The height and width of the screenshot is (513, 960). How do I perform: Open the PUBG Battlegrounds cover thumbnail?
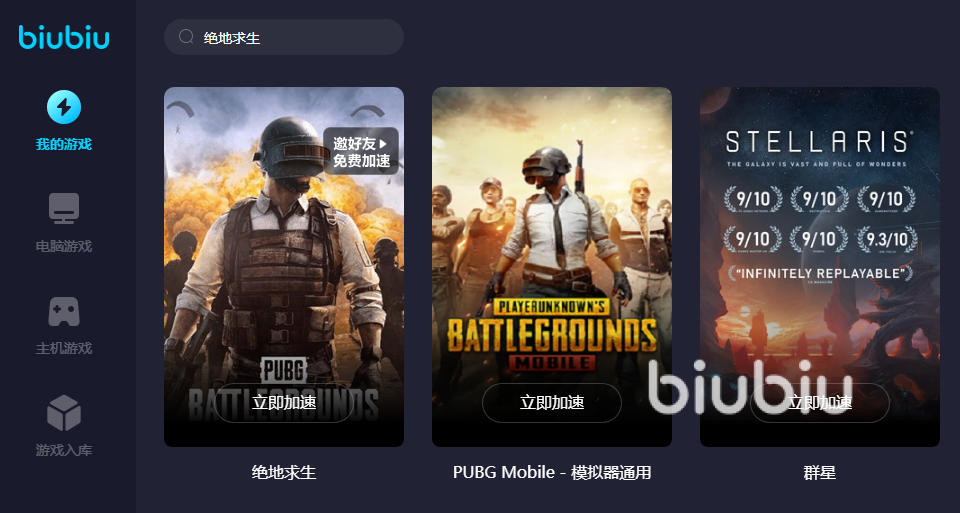tap(283, 267)
